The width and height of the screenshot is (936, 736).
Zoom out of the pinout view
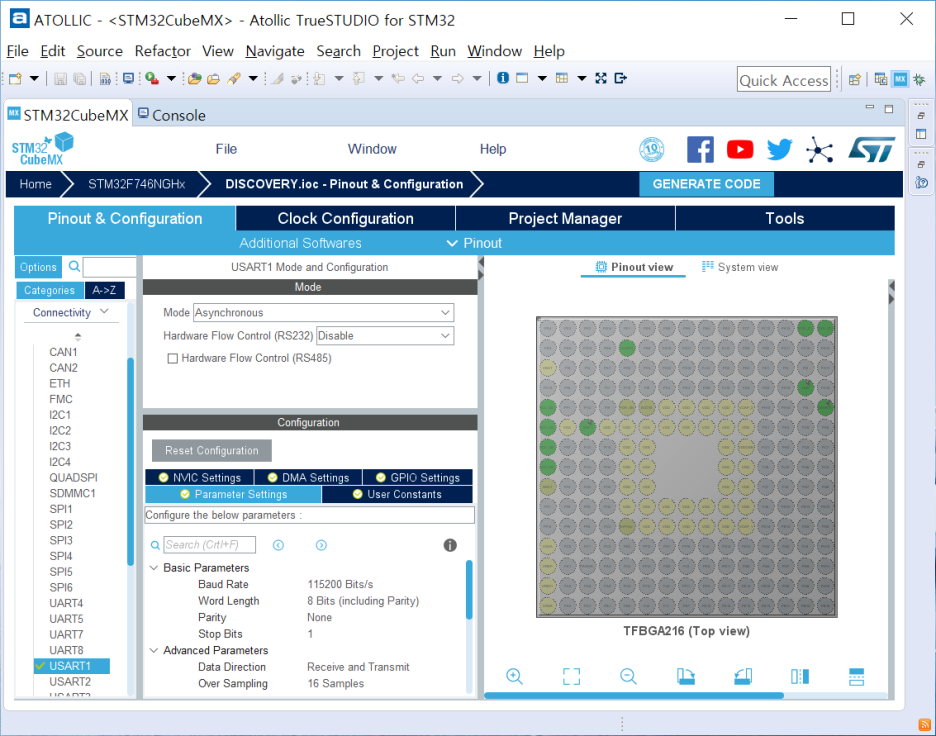(x=628, y=676)
